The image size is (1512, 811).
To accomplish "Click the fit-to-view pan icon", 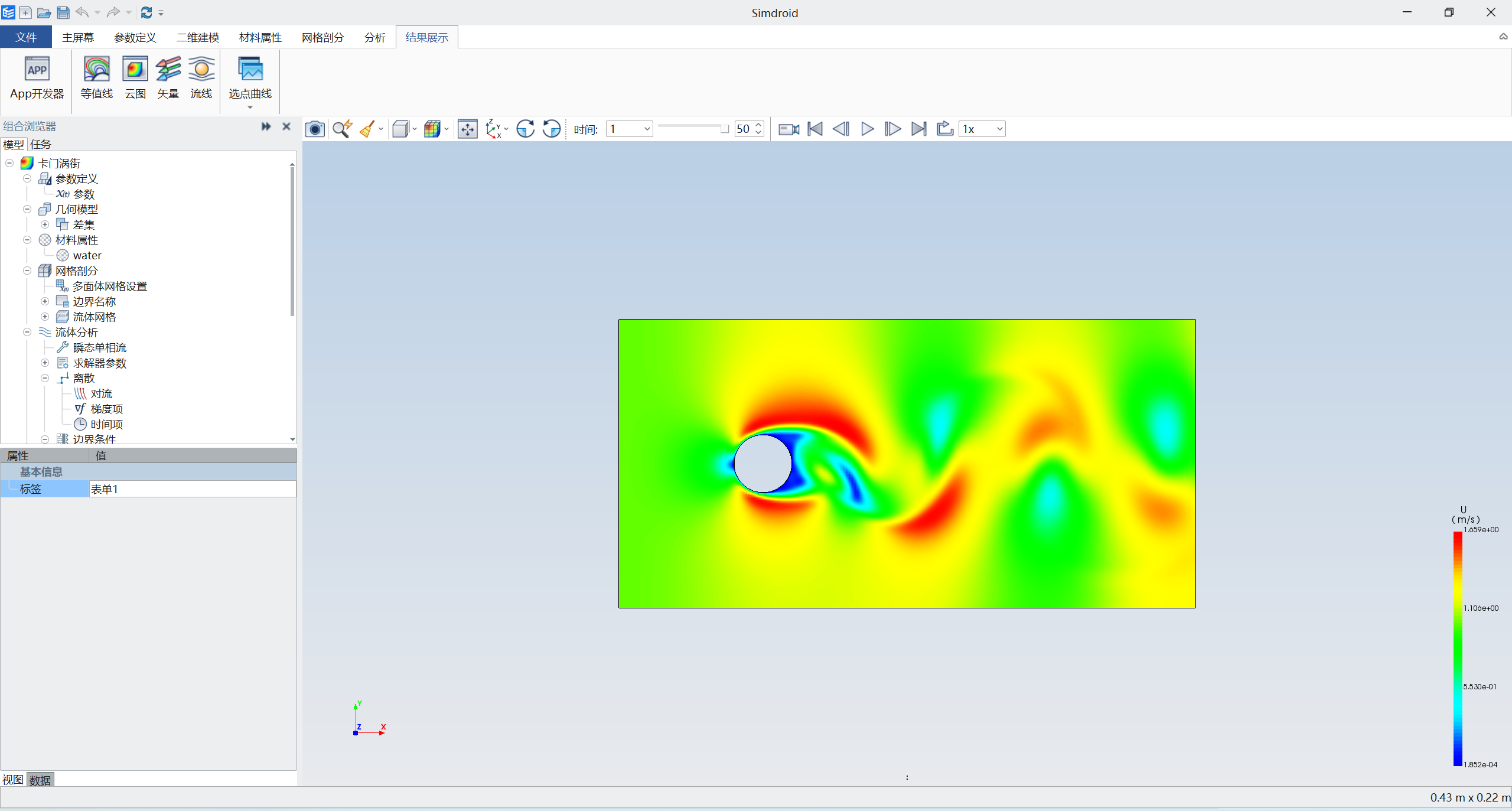I will point(467,129).
